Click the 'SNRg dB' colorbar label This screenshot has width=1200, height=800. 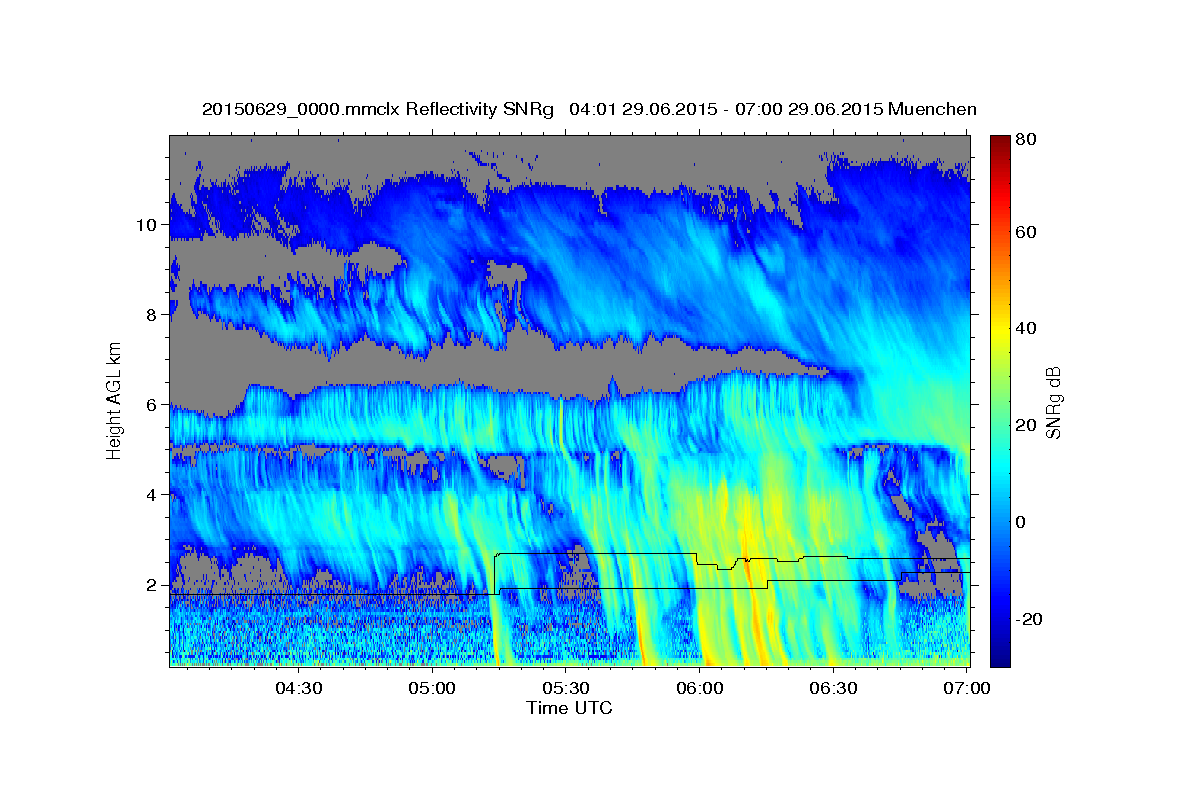pos(1053,401)
